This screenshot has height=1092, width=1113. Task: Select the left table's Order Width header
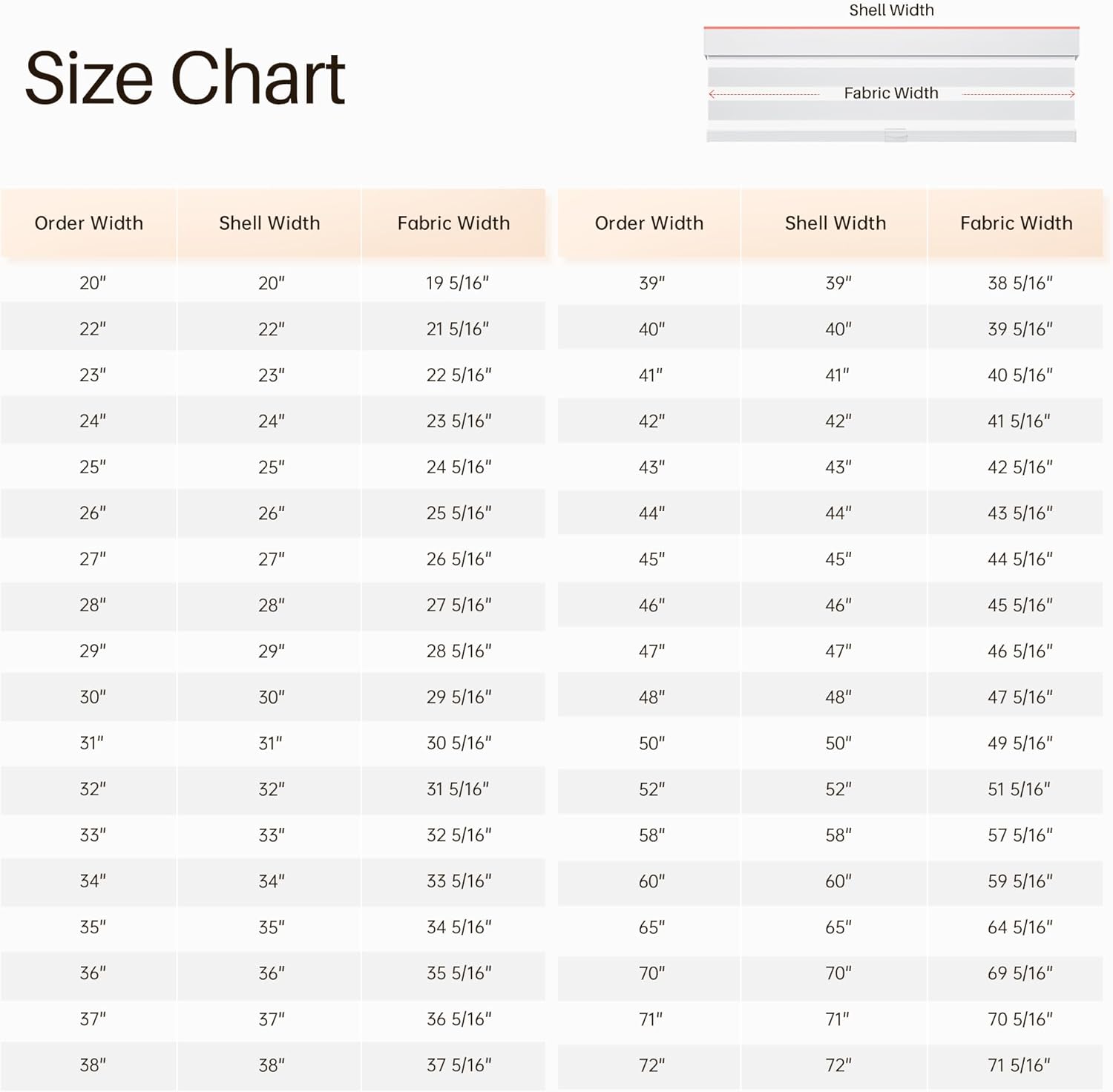(89, 223)
